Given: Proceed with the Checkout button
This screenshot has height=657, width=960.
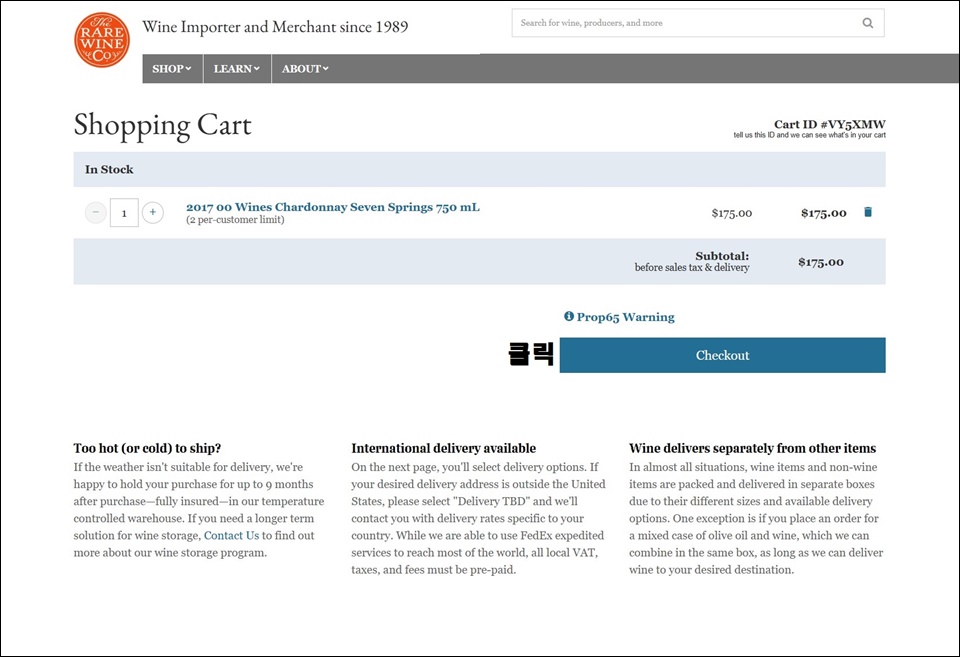Looking at the screenshot, I should [722, 355].
